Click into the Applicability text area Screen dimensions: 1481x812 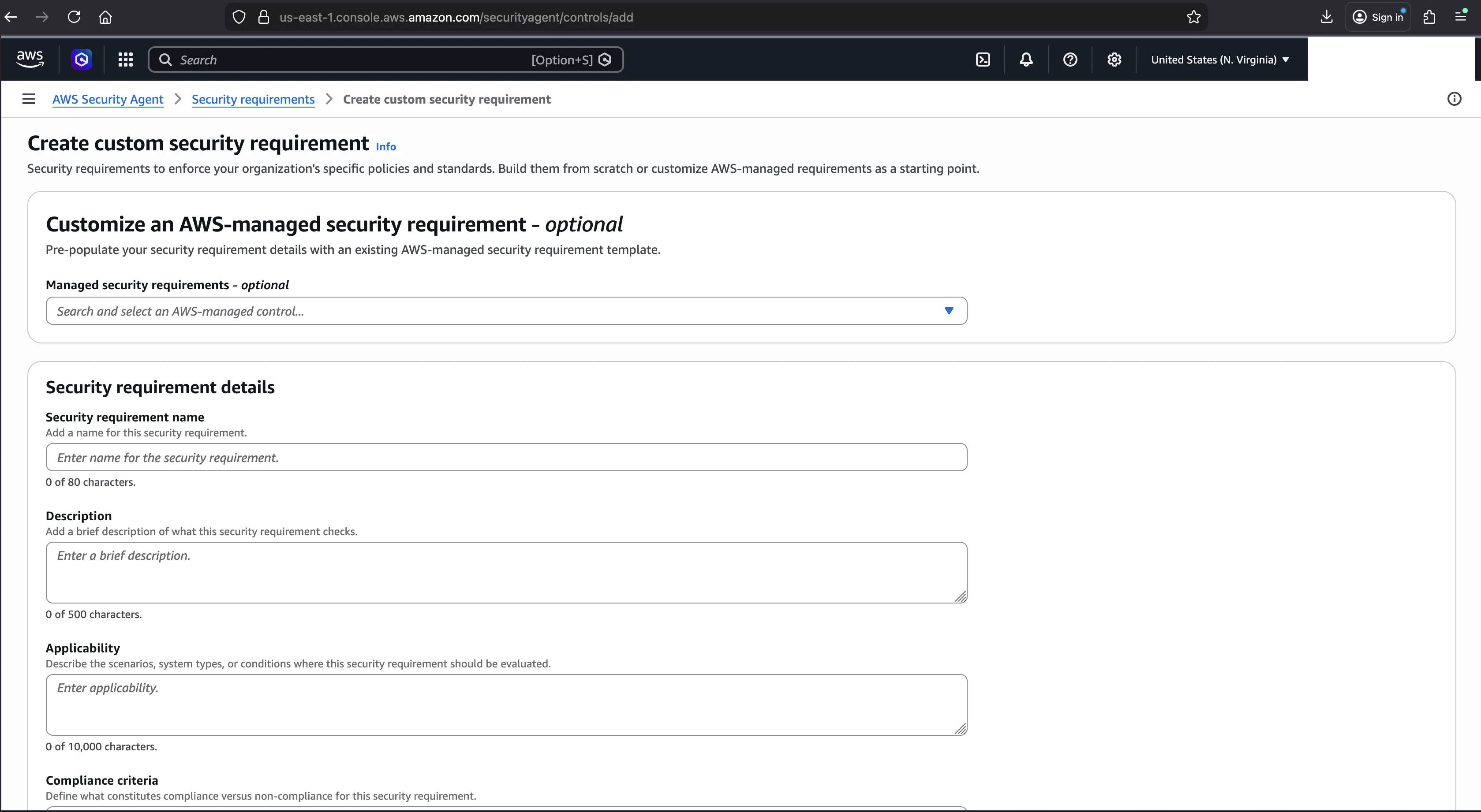coord(506,704)
